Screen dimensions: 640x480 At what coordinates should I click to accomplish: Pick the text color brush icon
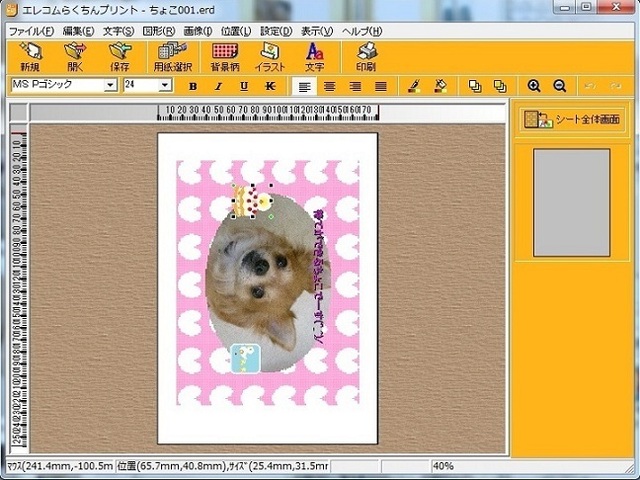[x=414, y=86]
